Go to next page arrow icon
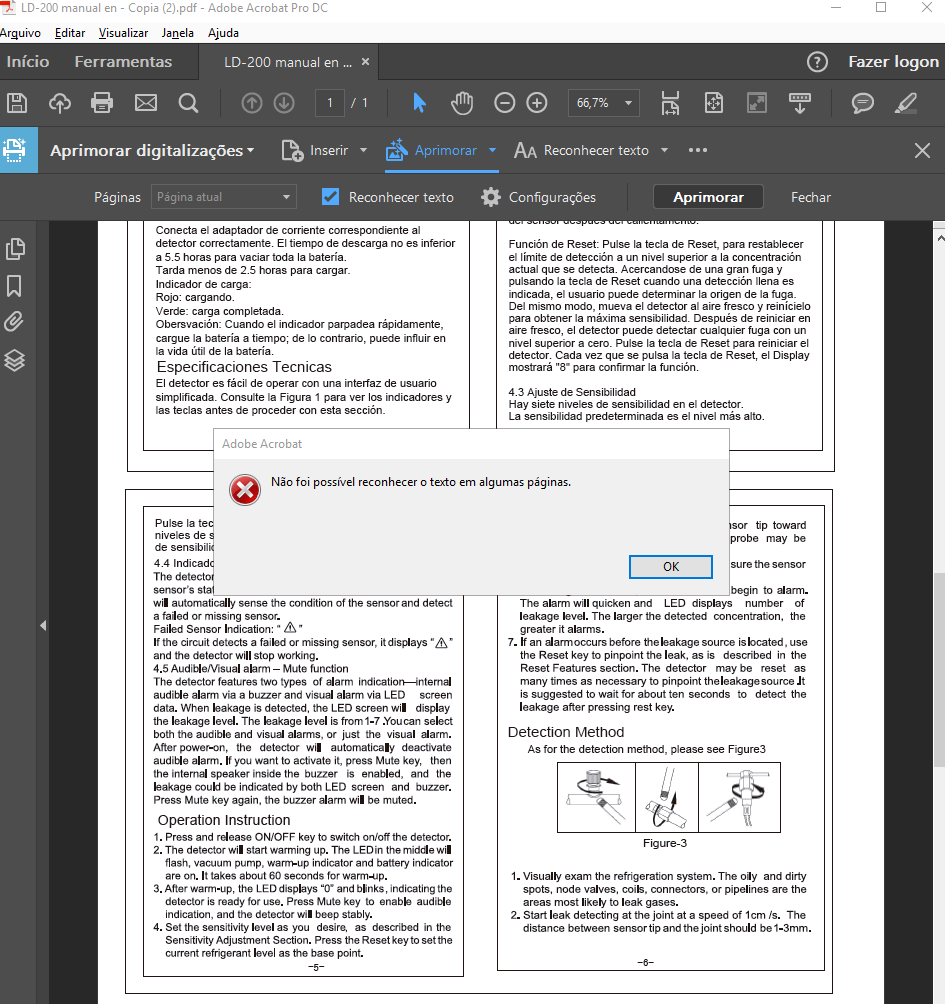This screenshot has height=1004, width=945. (x=284, y=103)
